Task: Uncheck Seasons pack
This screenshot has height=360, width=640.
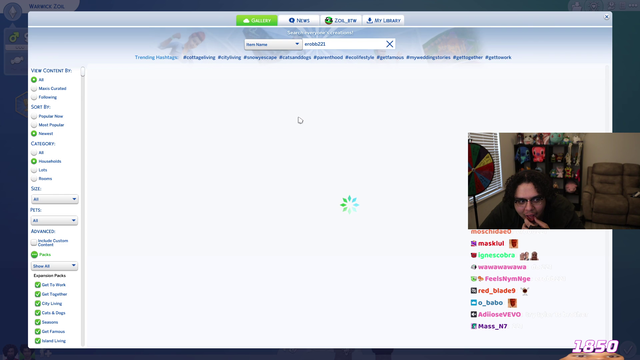Action: pyautogui.click(x=38, y=322)
